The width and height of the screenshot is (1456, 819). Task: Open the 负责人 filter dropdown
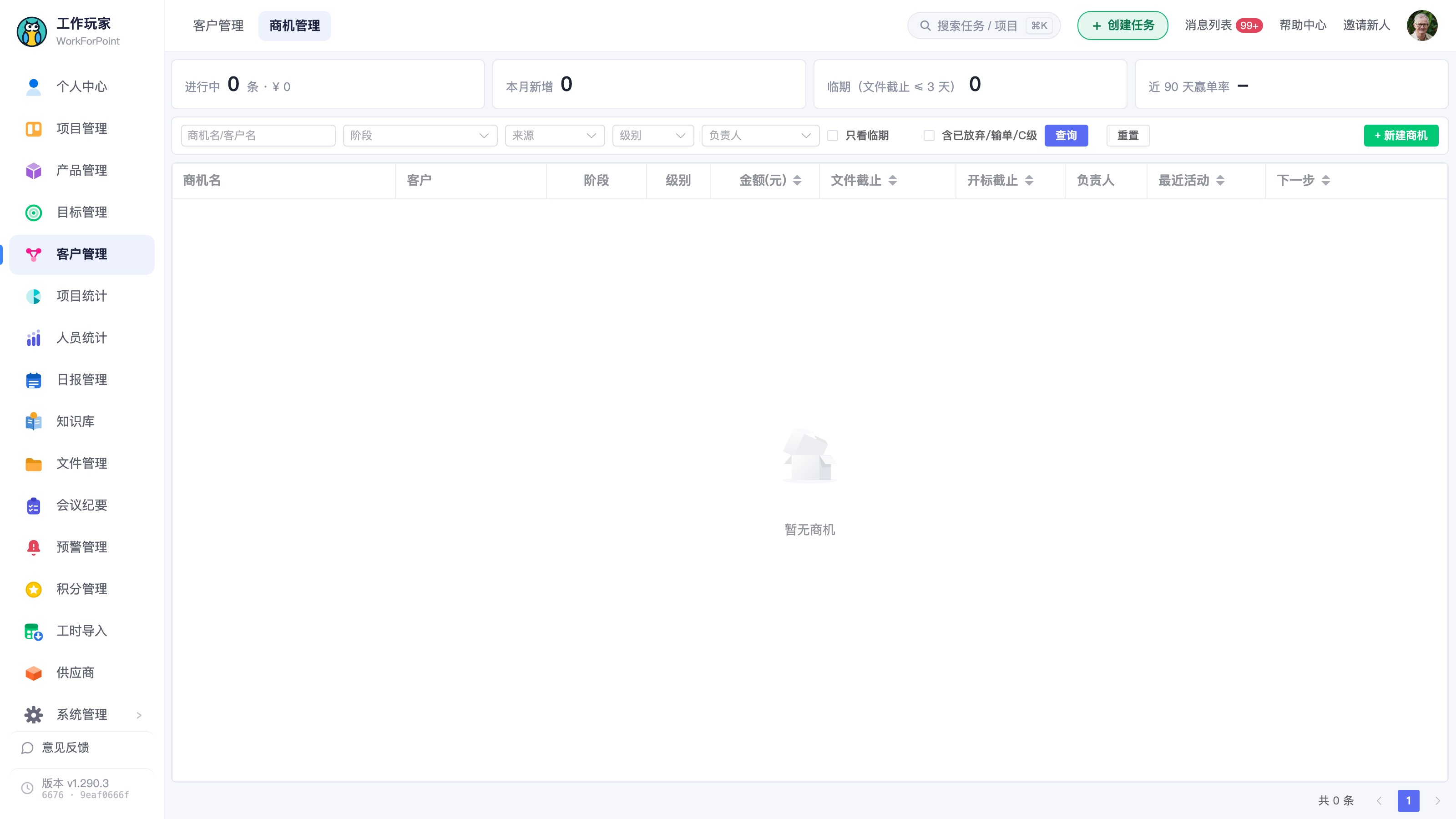coord(760,136)
